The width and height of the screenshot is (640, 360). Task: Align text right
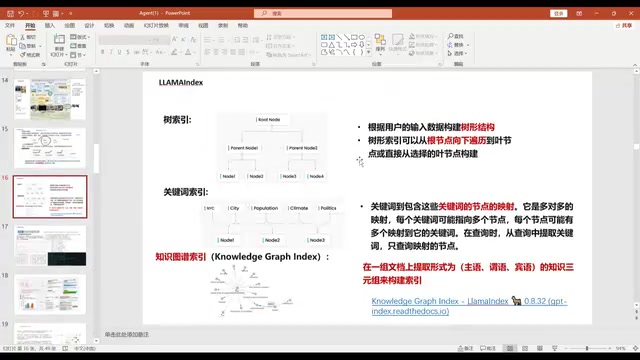(x=224, y=52)
